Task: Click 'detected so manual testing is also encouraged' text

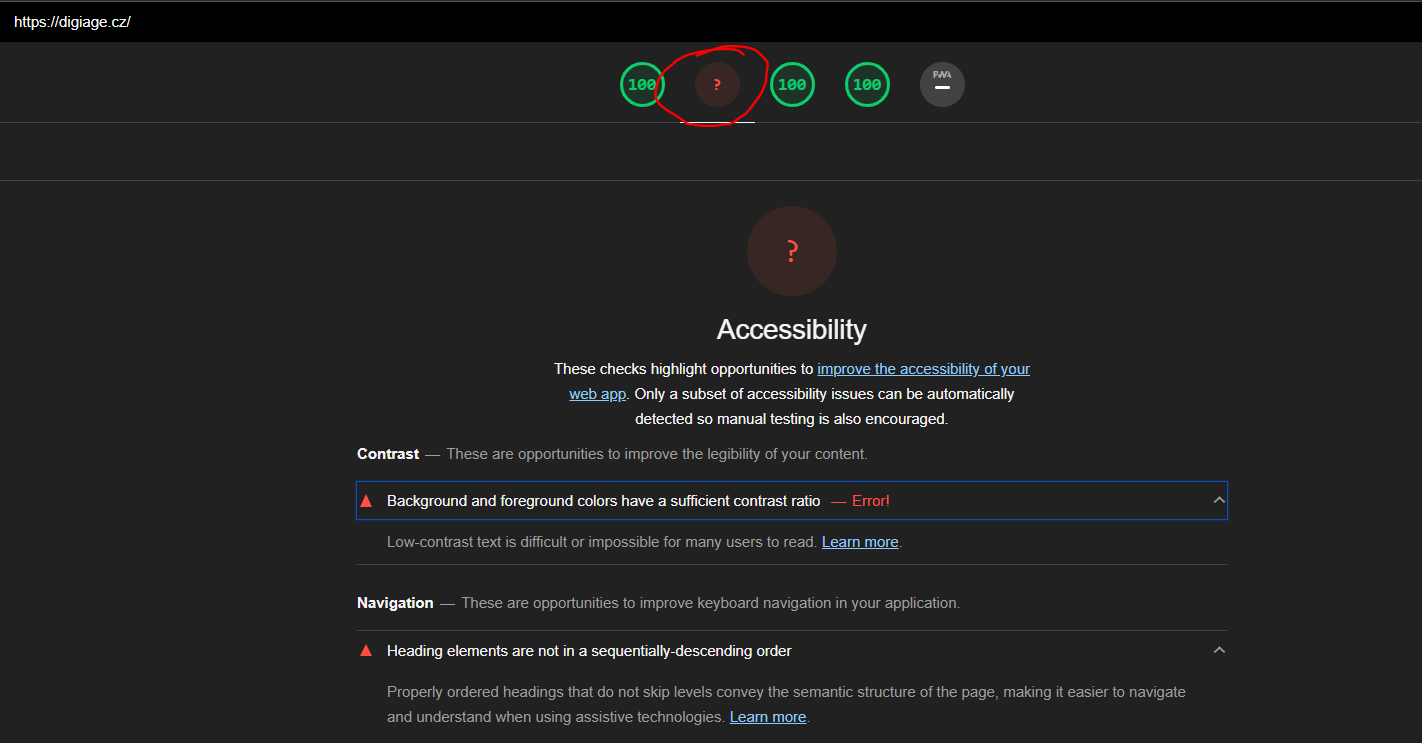Action: [x=792, y=419]
